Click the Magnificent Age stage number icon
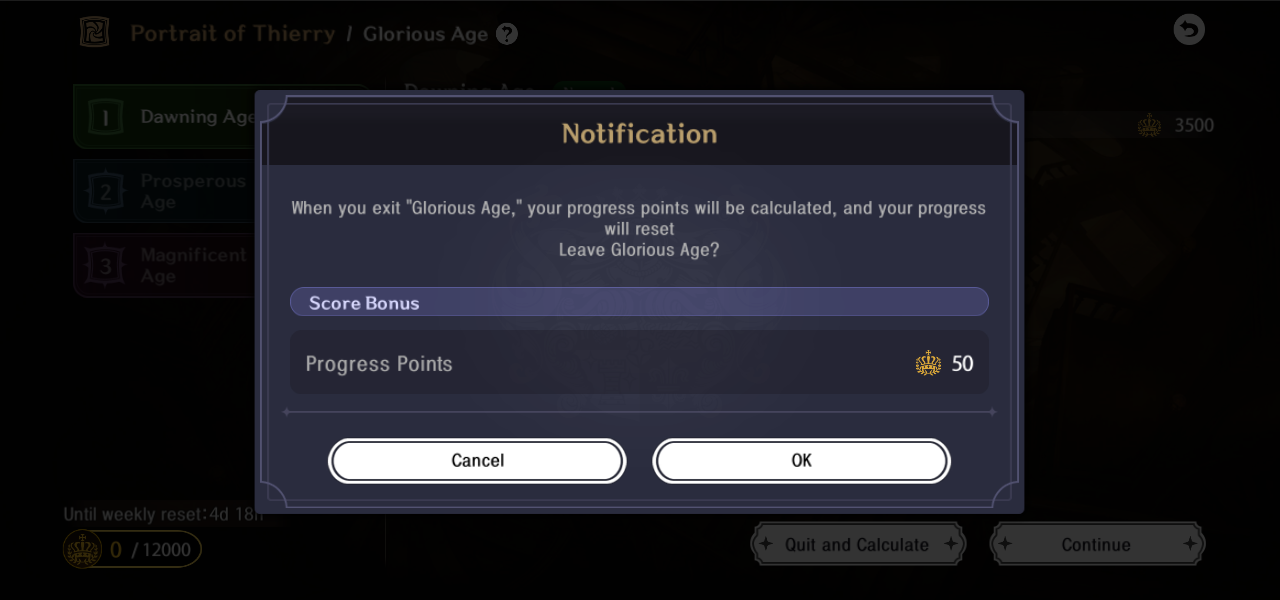Screen dimensions: 1280x600 tap(105, 266)
